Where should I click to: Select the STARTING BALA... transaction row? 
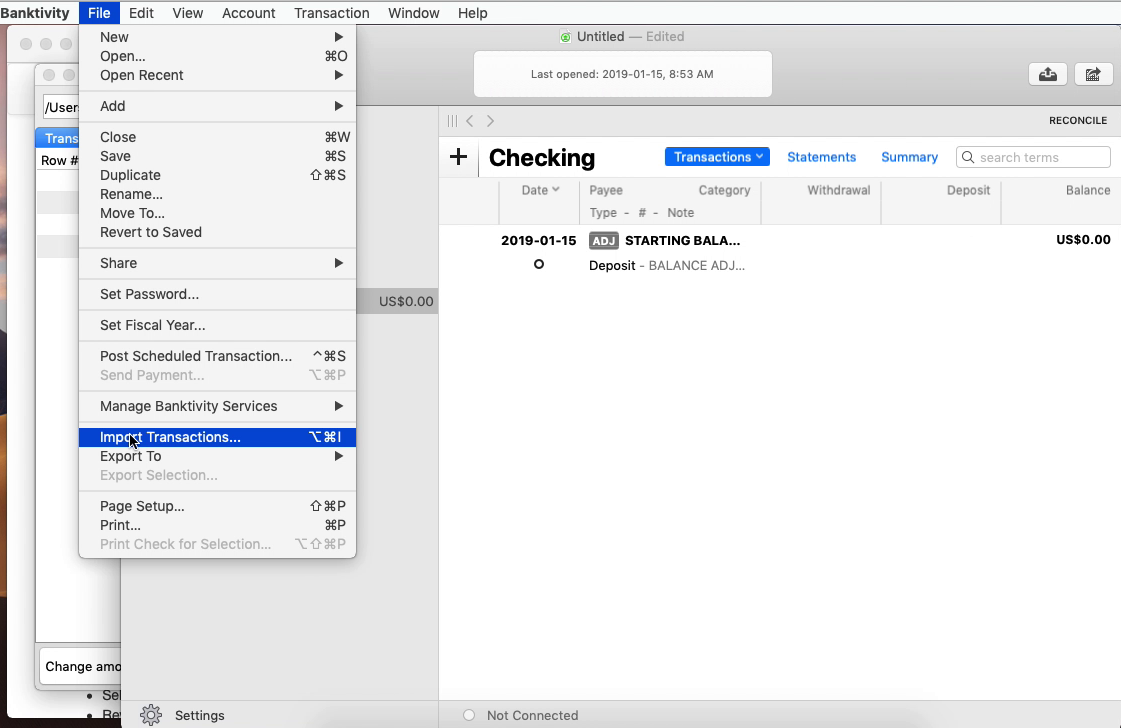click(779, 252)
